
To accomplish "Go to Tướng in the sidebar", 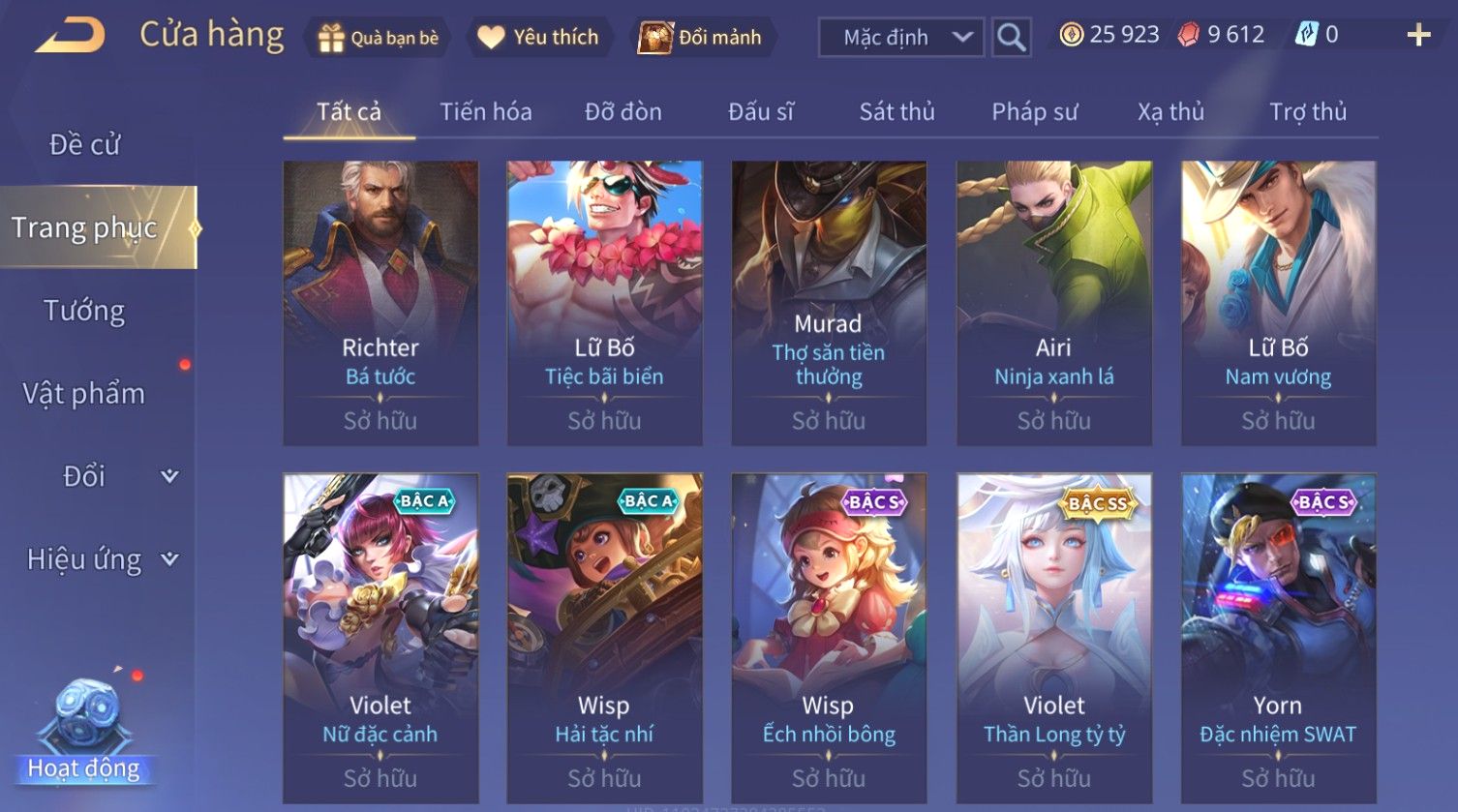I will (x=84, y=311).
